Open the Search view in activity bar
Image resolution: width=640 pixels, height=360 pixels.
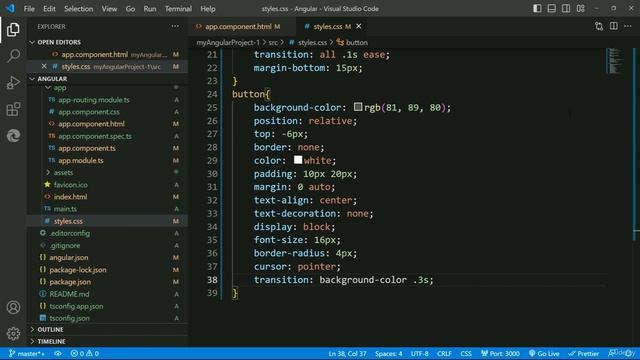(13, 56)
